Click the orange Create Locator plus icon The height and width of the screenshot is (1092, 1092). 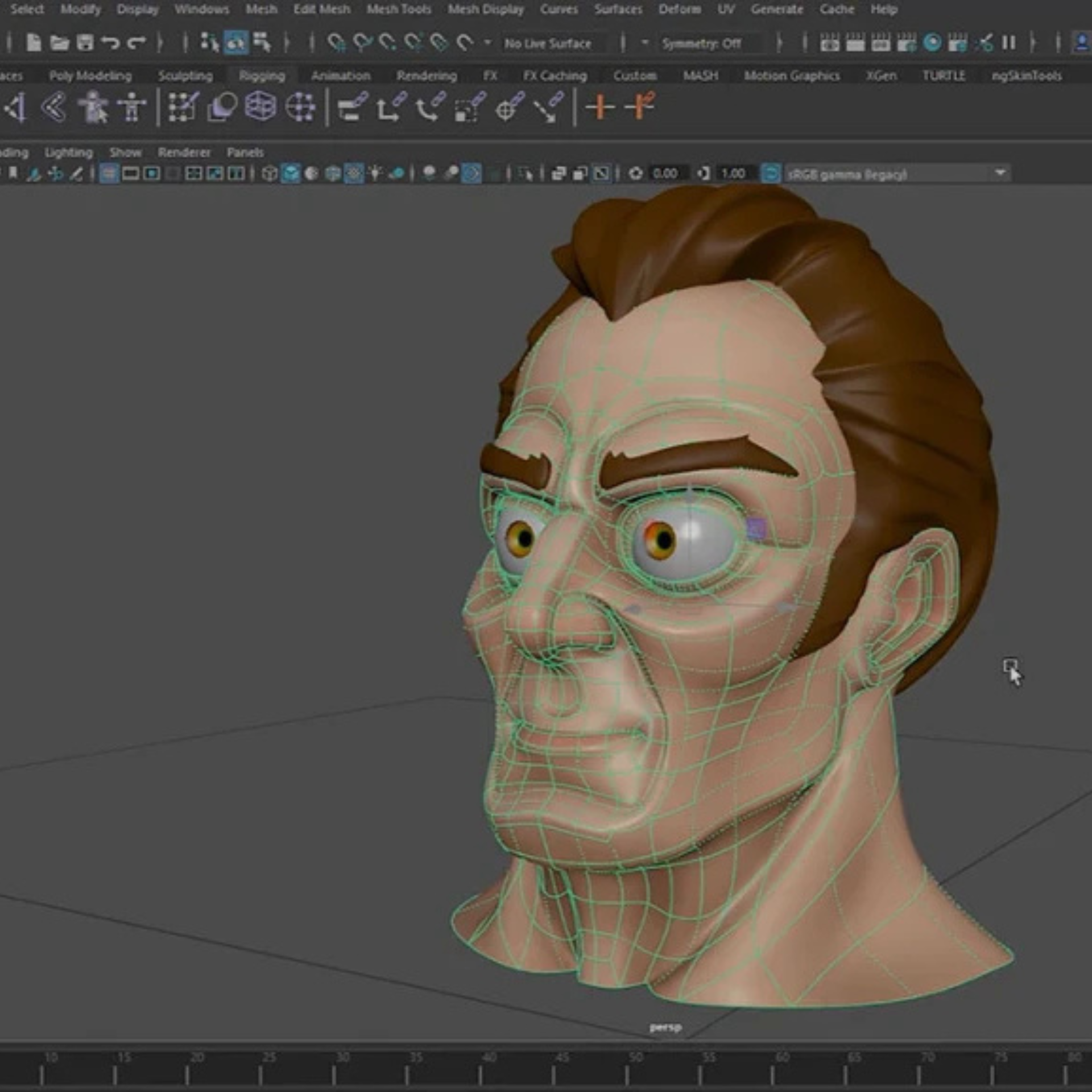coord(600,106)
